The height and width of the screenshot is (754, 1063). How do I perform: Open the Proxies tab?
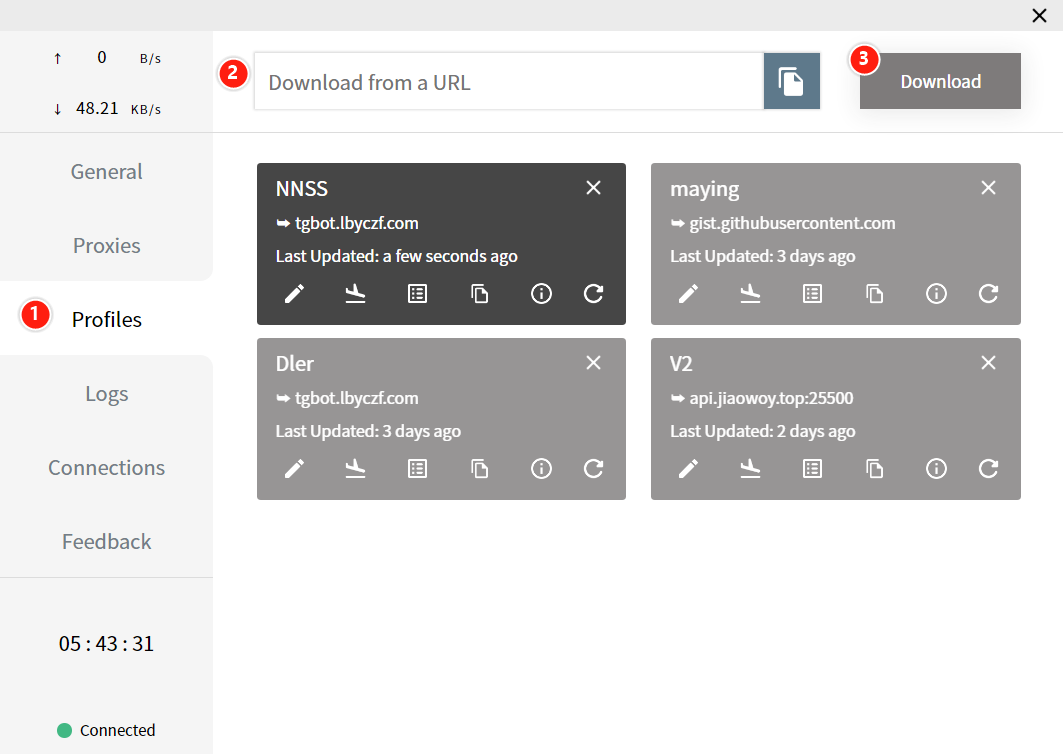[106, 246]
